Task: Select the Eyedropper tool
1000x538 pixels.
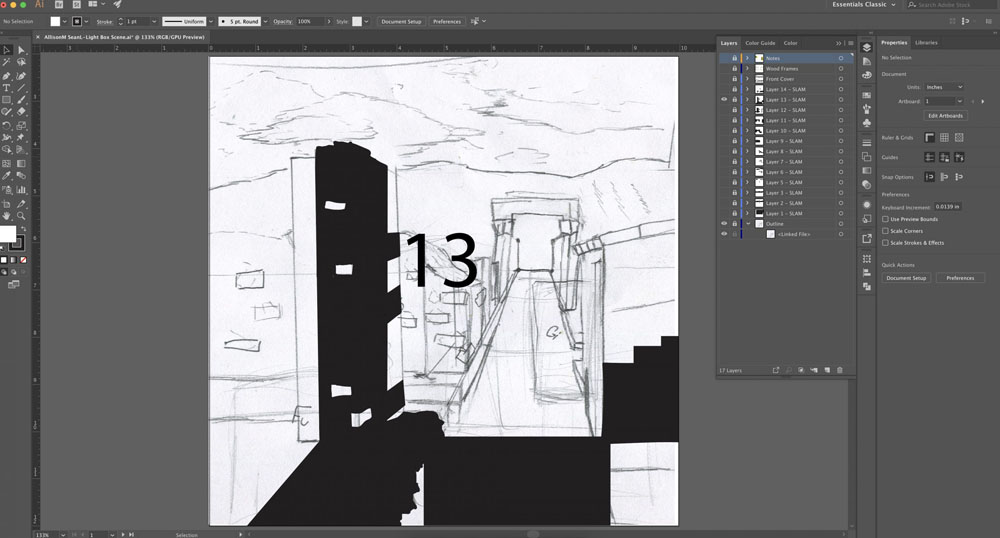Action: [6, 175]
